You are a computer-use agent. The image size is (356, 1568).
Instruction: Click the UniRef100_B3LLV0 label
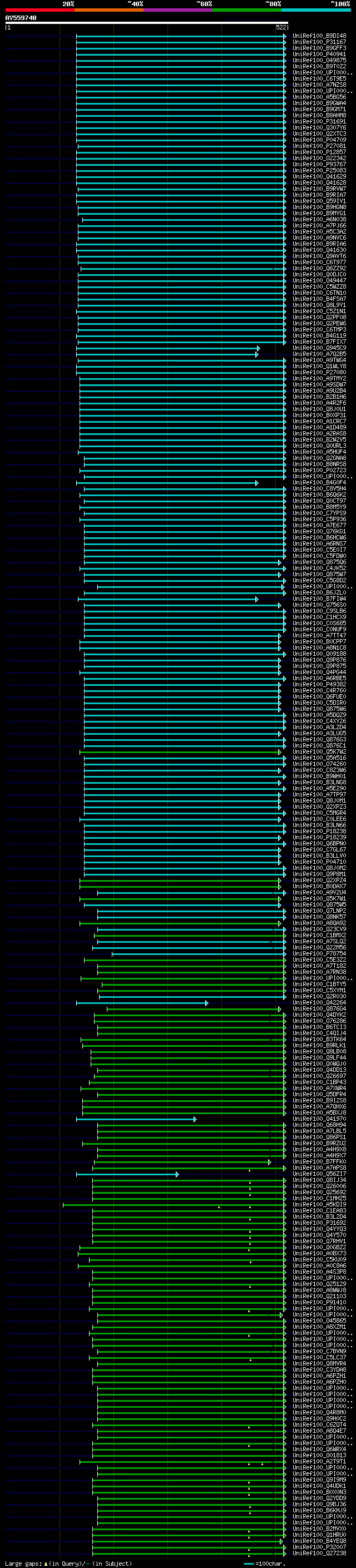click(319, 856)
